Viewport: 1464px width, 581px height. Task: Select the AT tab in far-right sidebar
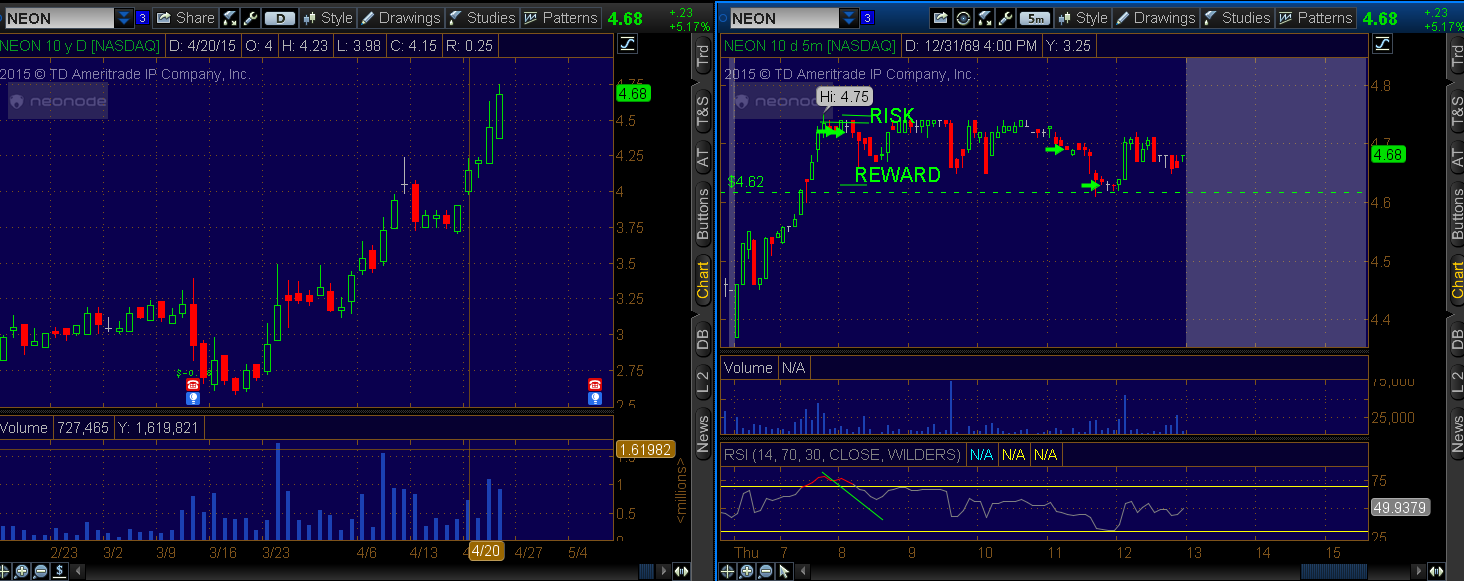coord(1457,157)
